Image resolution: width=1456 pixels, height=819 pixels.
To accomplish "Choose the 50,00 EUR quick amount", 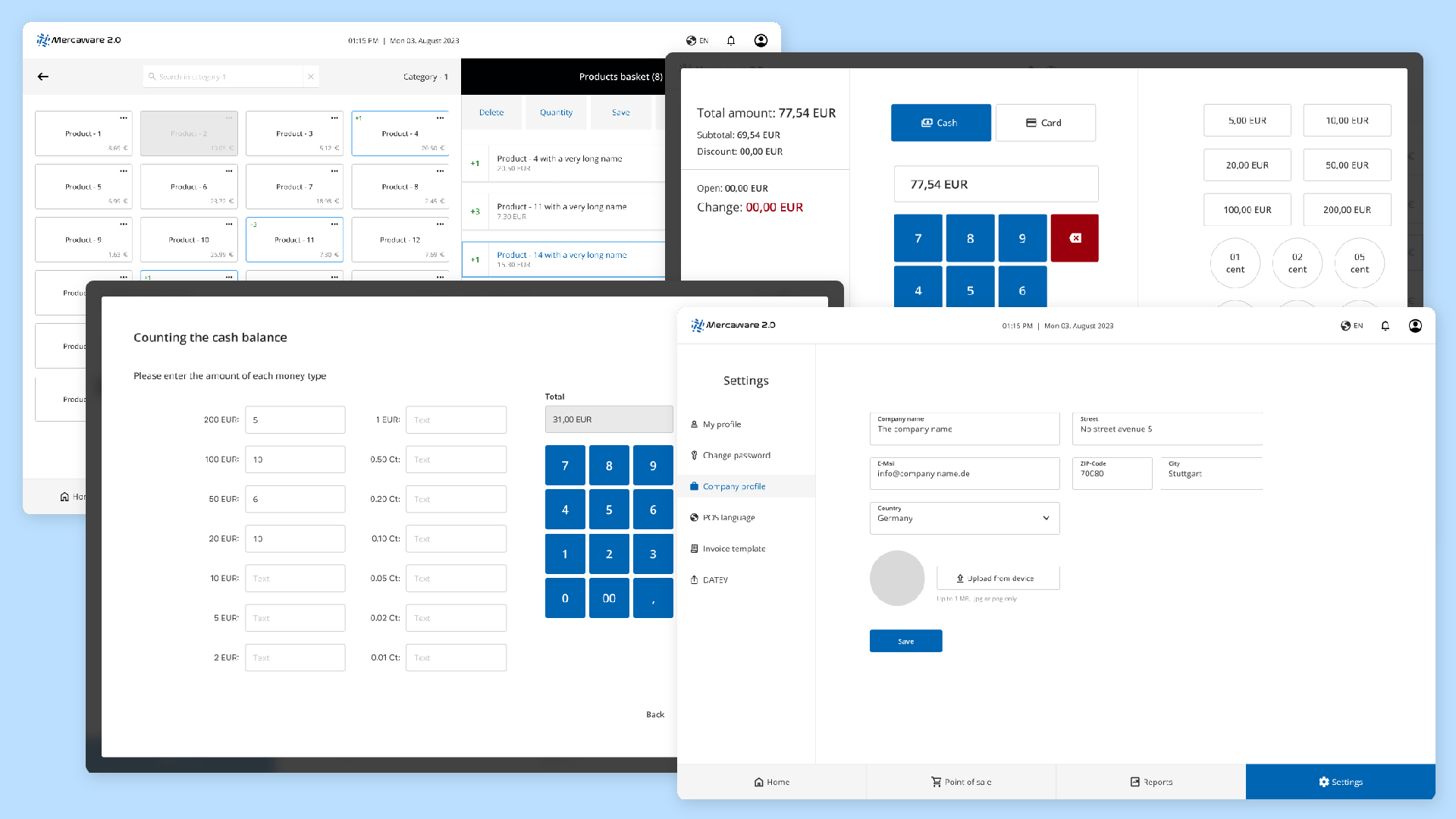I will 1347,165.
